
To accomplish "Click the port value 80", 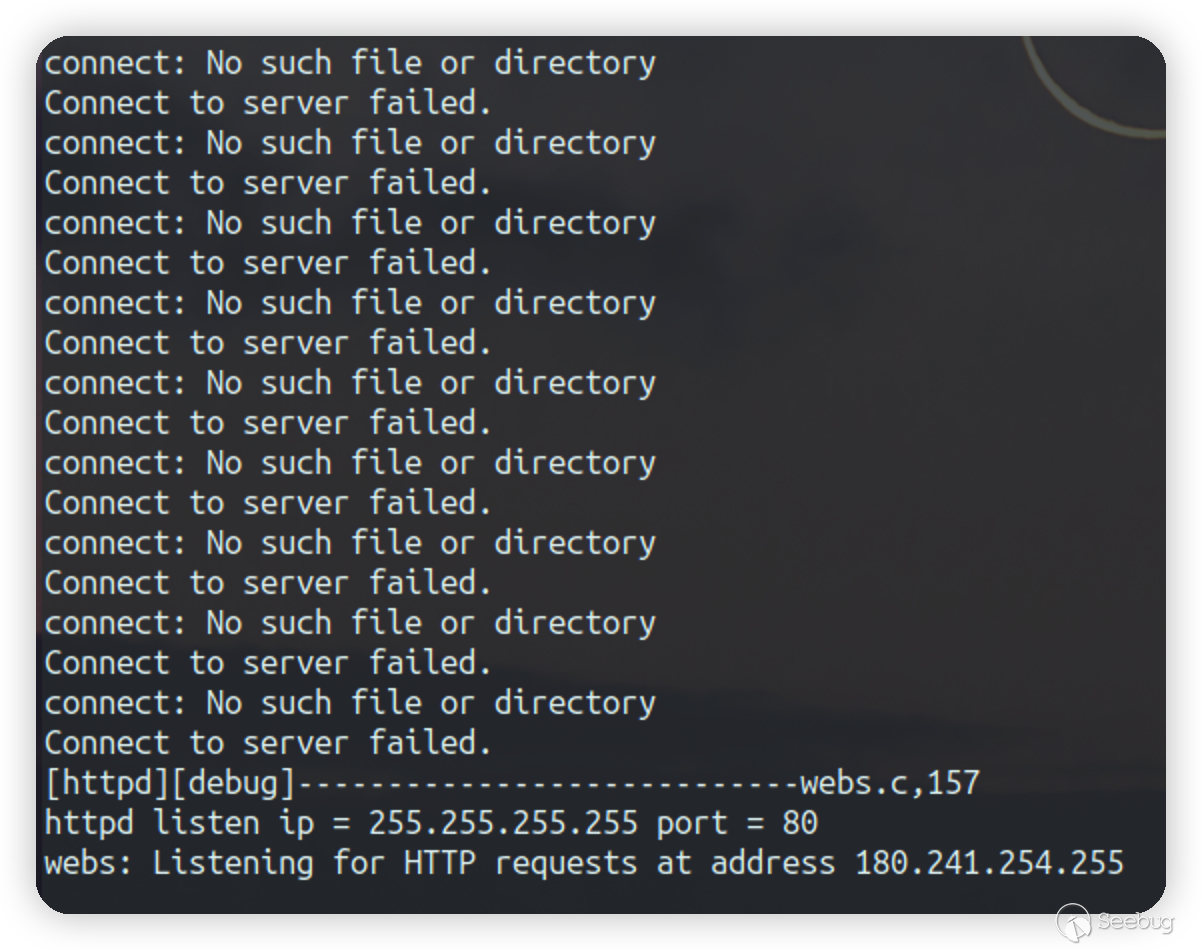I will (800, 822).
